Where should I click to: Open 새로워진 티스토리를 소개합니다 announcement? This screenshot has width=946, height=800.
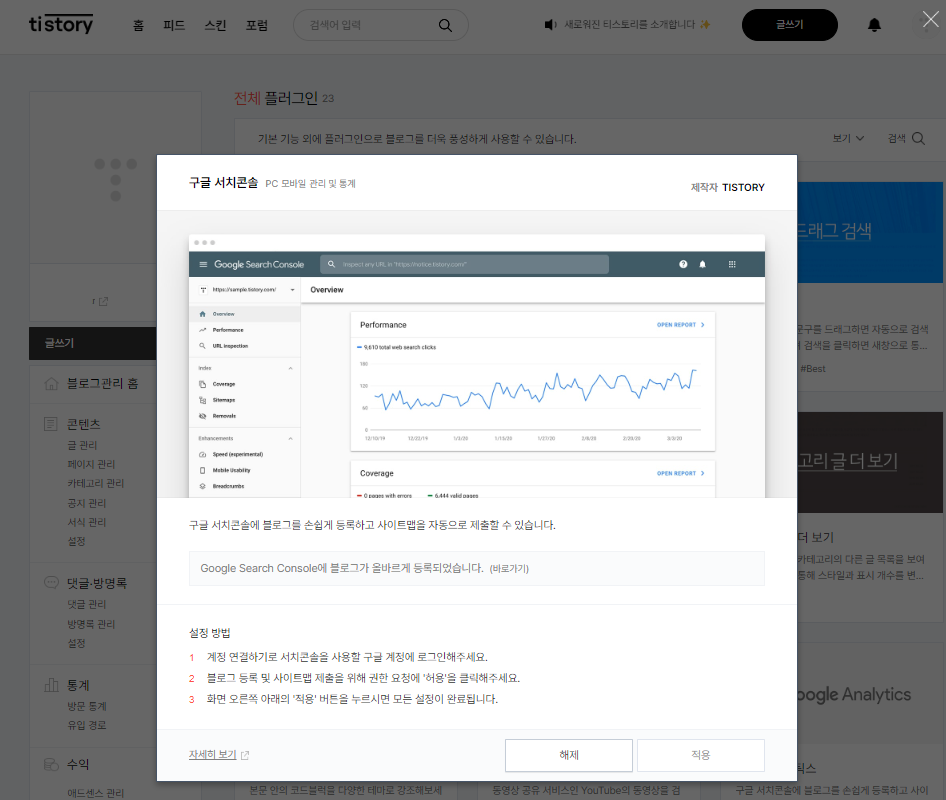629,25
